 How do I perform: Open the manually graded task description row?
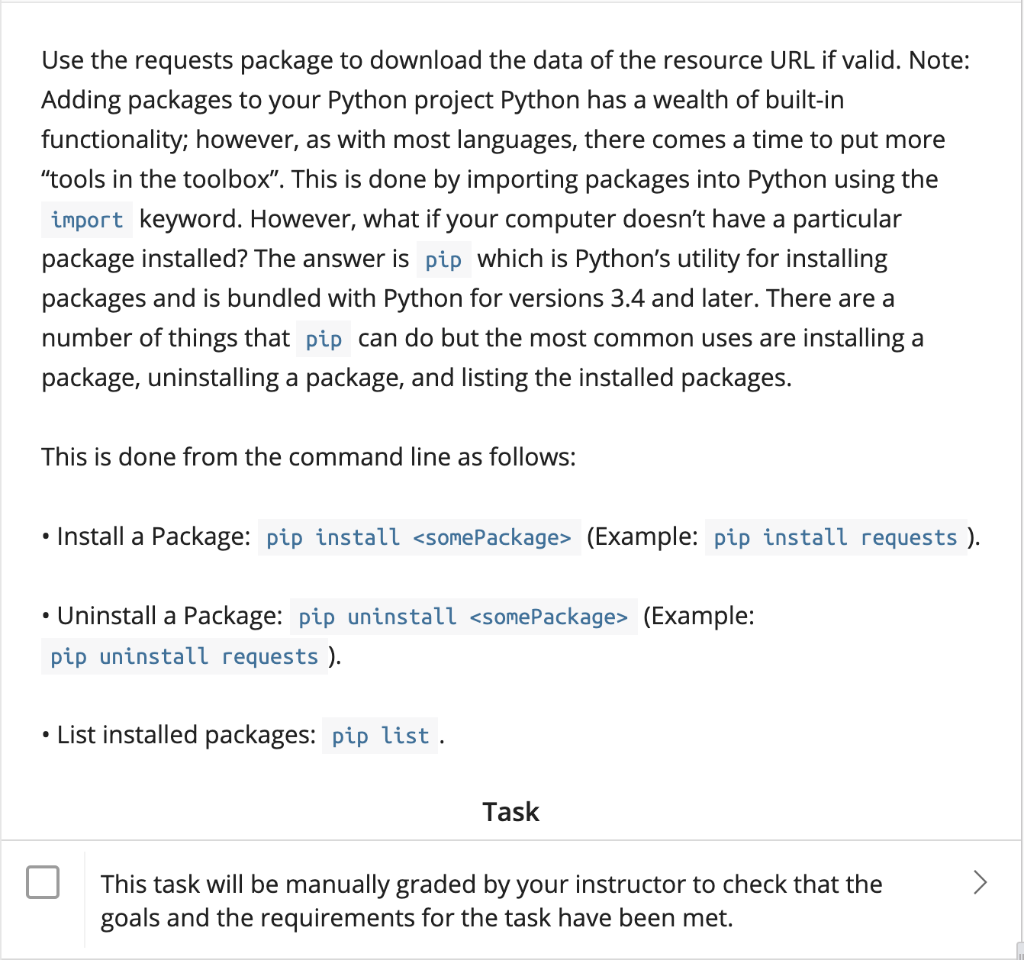click(x=511, y=900)
